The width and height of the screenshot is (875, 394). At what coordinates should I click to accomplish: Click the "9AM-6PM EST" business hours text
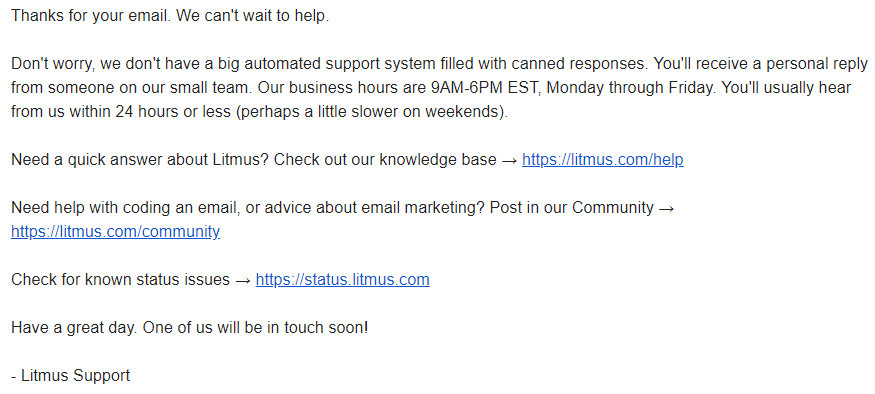click(x=491, y=88)
